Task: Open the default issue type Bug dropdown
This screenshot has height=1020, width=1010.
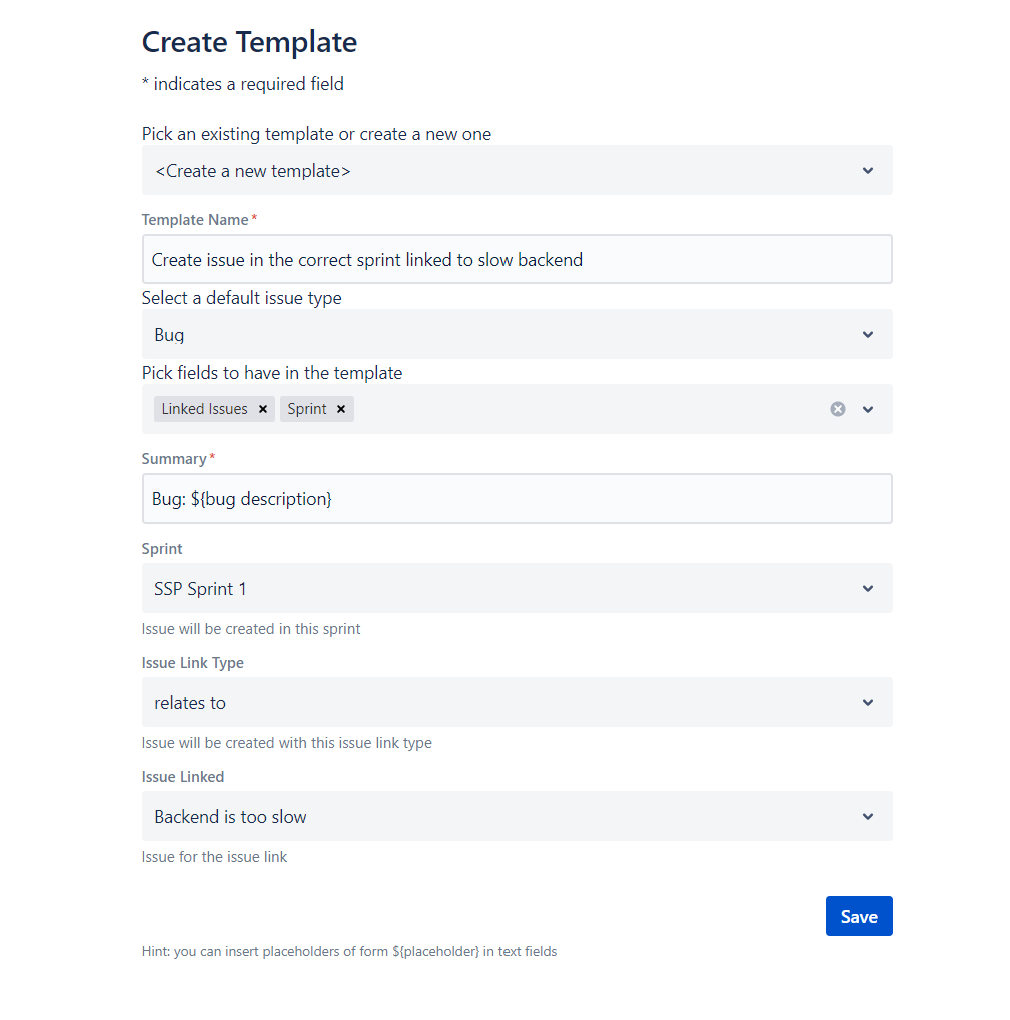Action: coord(517,334)
